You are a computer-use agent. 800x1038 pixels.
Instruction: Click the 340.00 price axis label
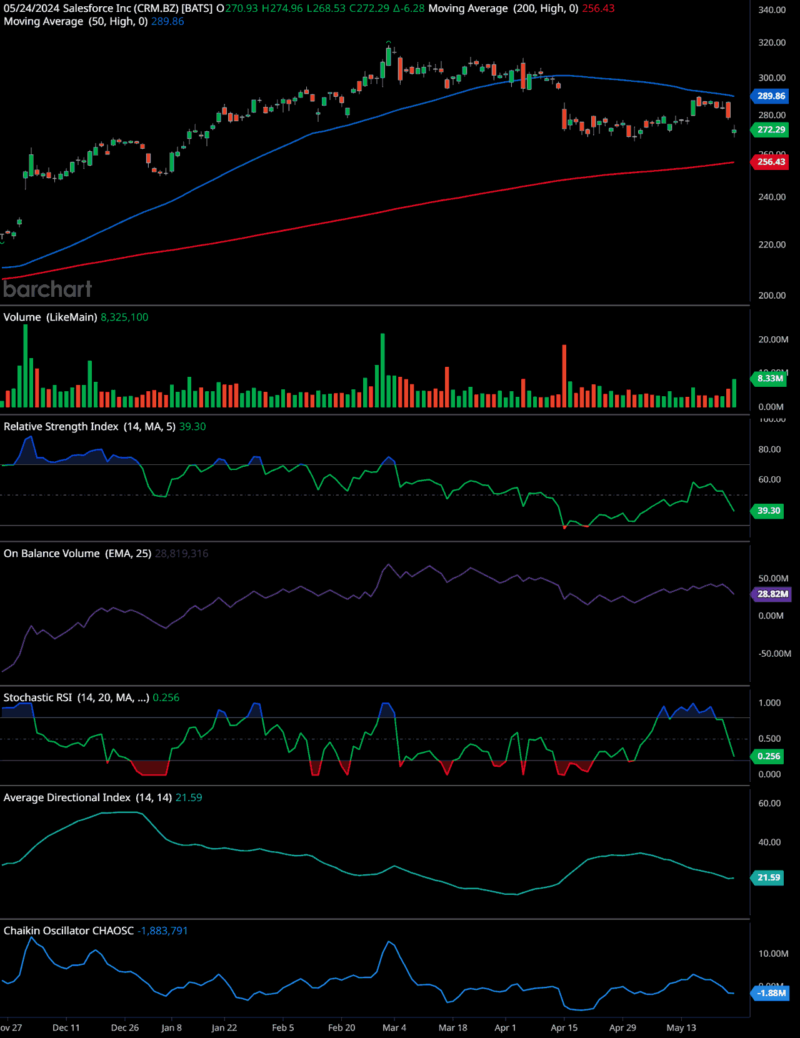point(772,10)
